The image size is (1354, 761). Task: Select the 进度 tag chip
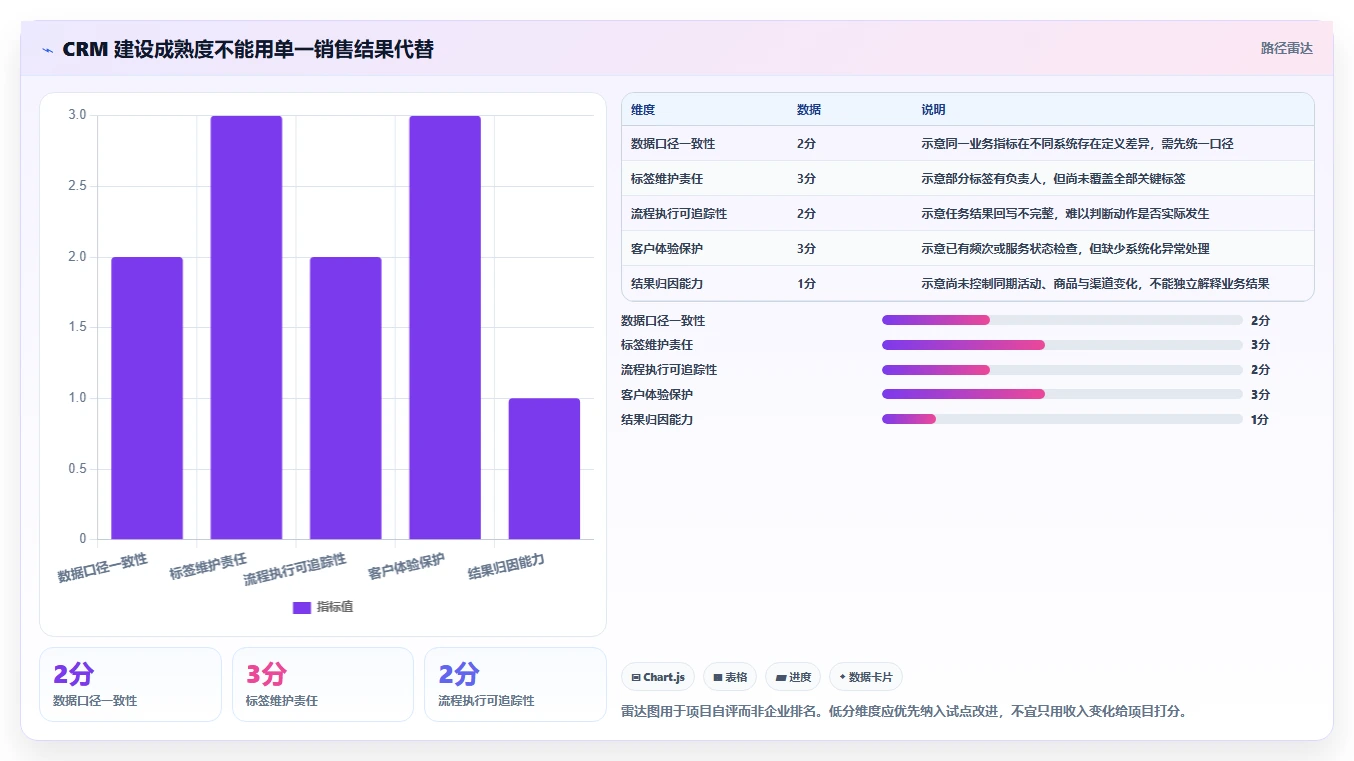(793, 677)
